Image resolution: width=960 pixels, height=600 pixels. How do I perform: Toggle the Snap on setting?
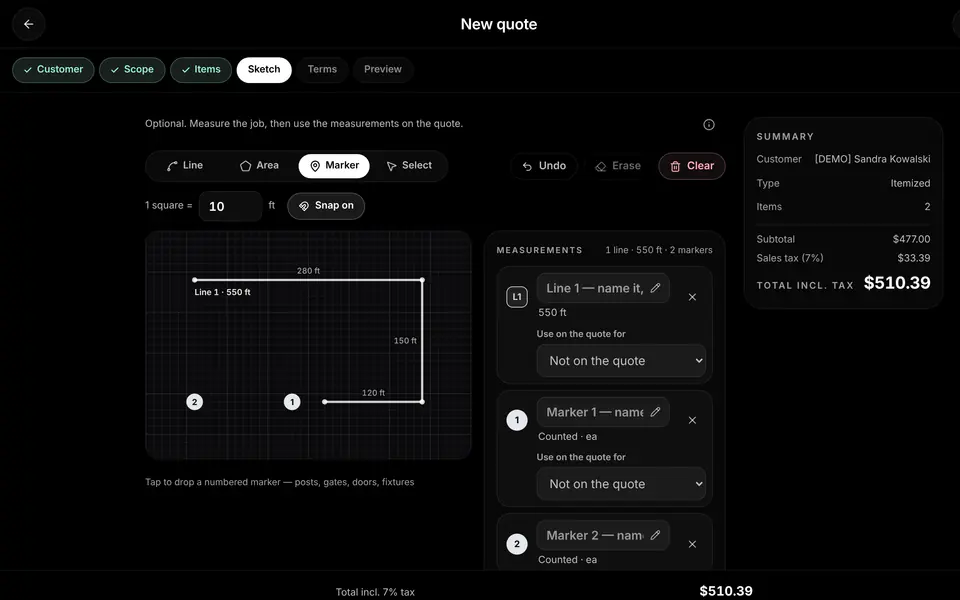coord(326,206)
